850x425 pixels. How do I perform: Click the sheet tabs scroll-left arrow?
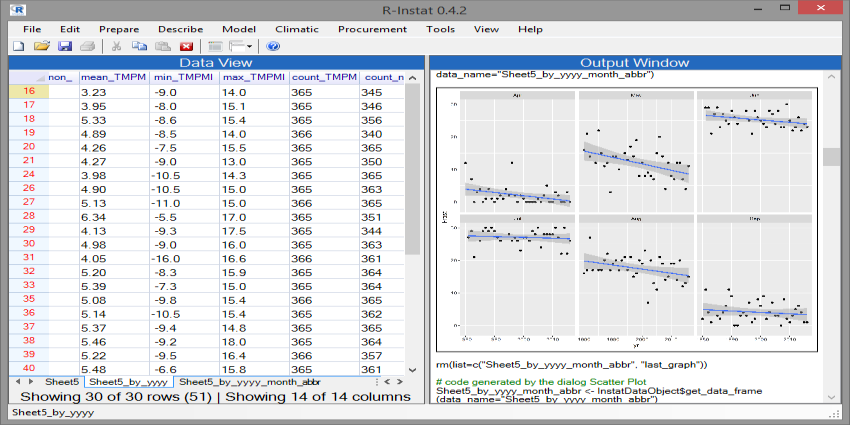coord(17,382)
